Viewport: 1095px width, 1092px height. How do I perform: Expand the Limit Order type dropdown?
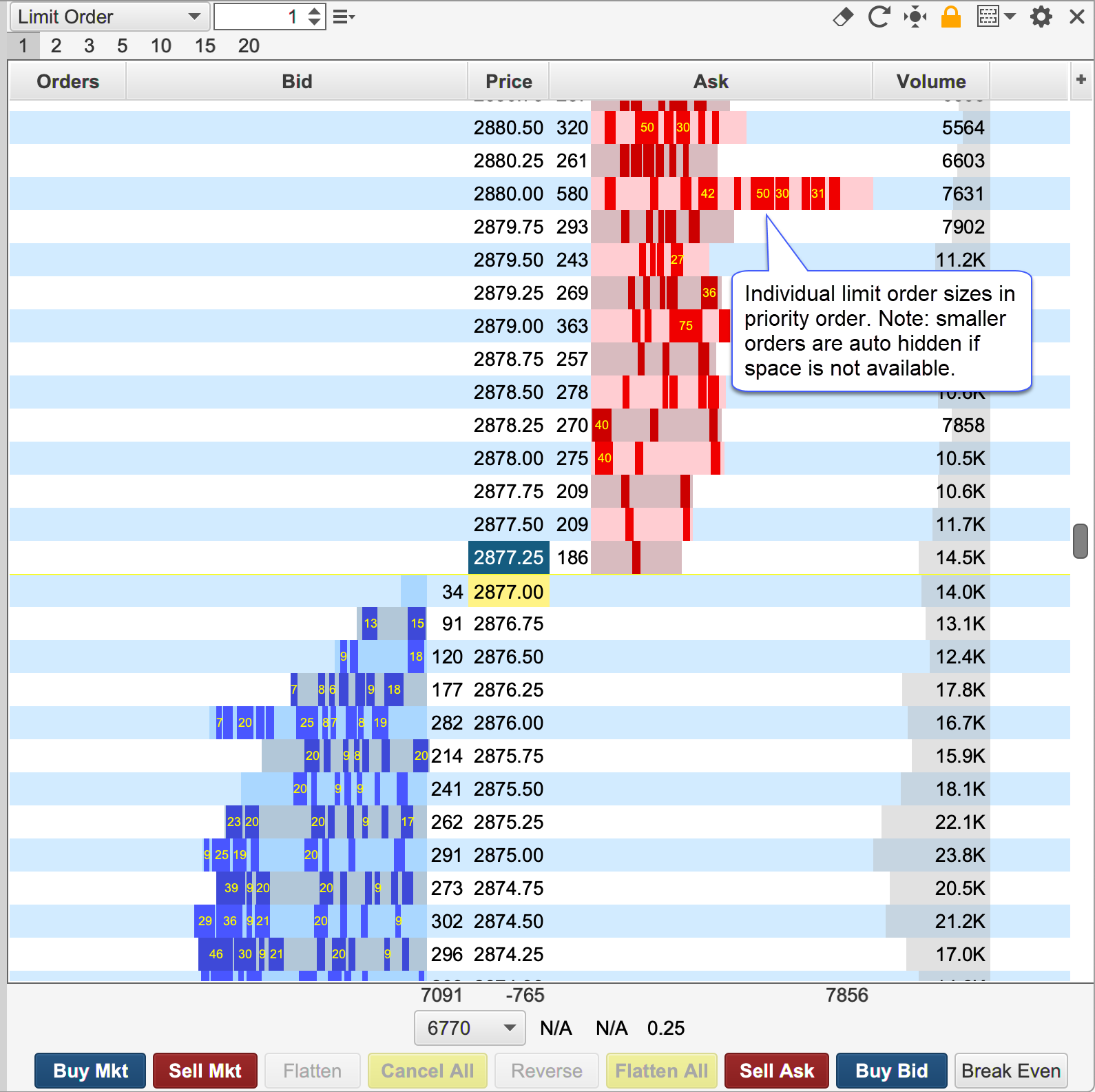coord(109,17)
